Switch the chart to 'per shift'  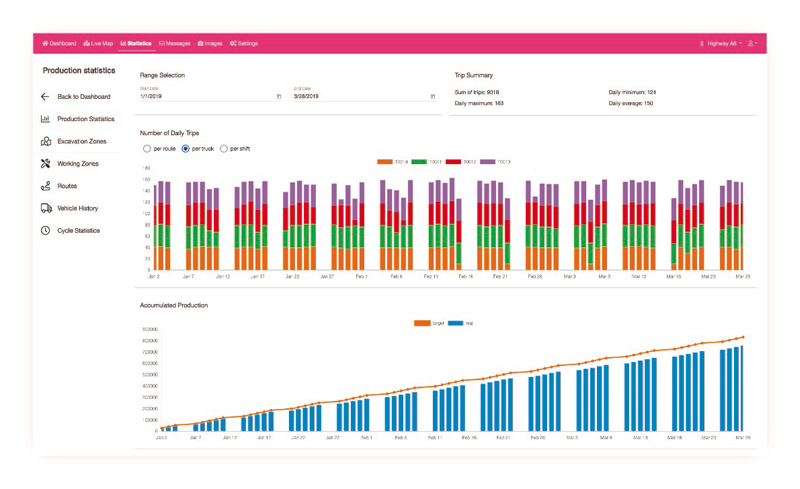pos(223,149)
